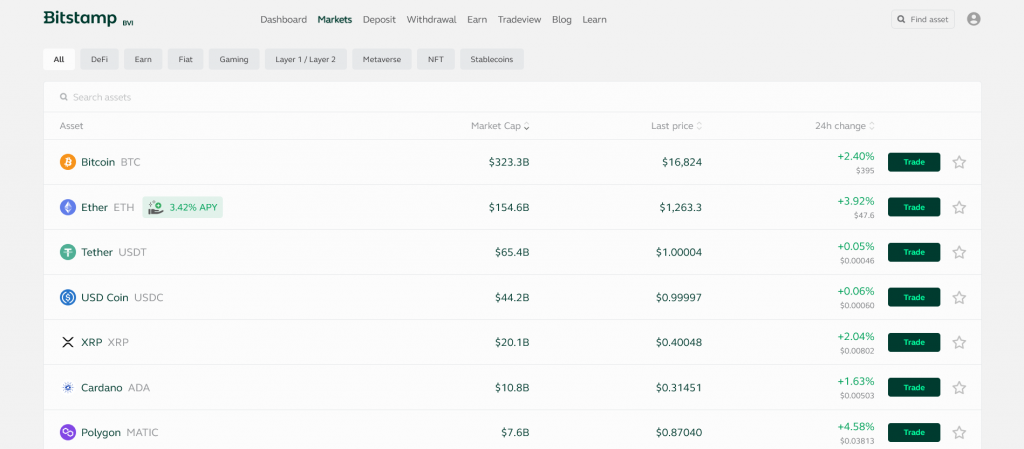
Task: Click the Bitcoin coin icon
Action: 68,162
